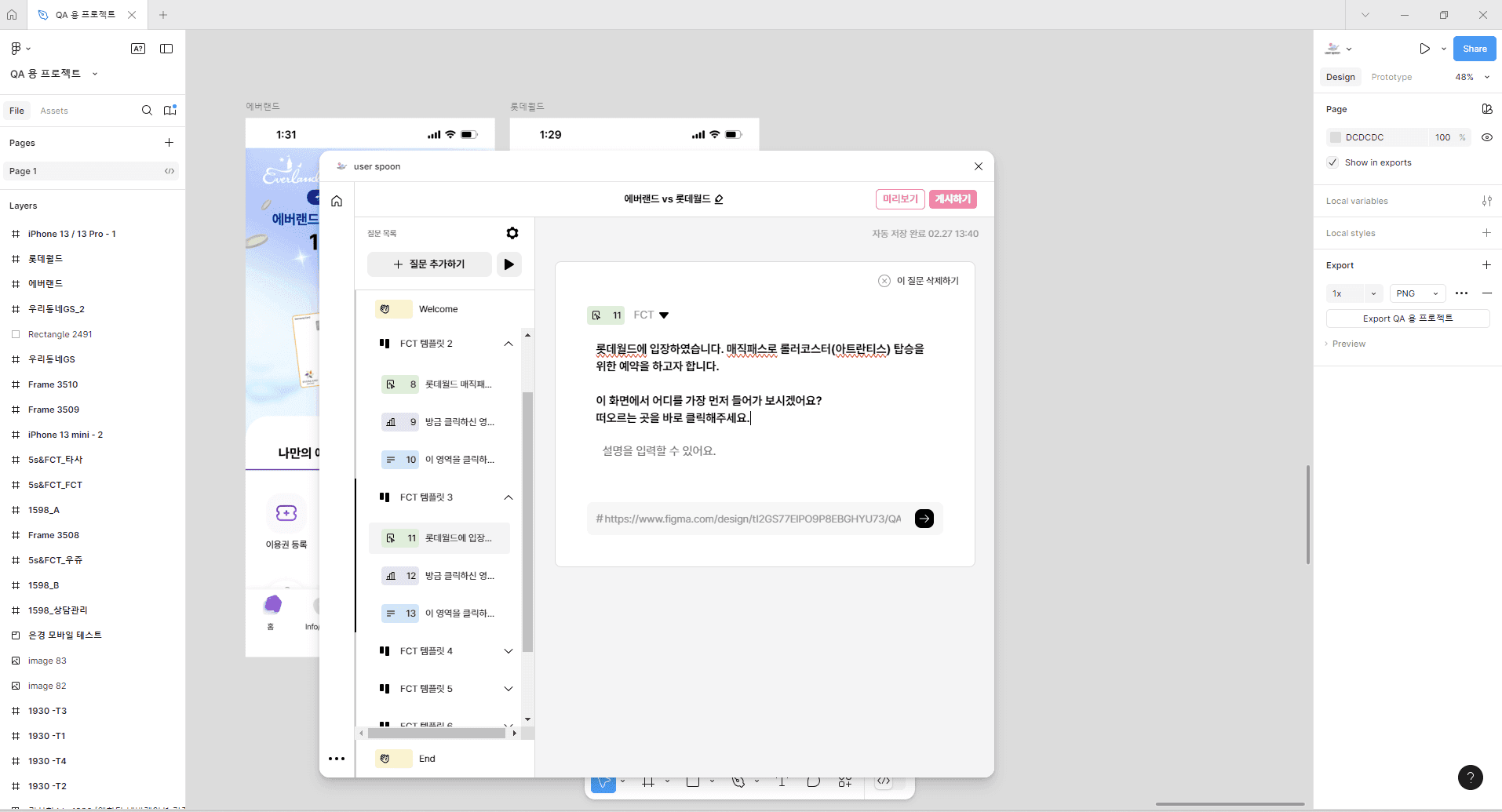Expand the FCT 템플릿 5 group
The height and width of the screenshot is (812, 1502).
pyautogui.click(x=509, y=689)
